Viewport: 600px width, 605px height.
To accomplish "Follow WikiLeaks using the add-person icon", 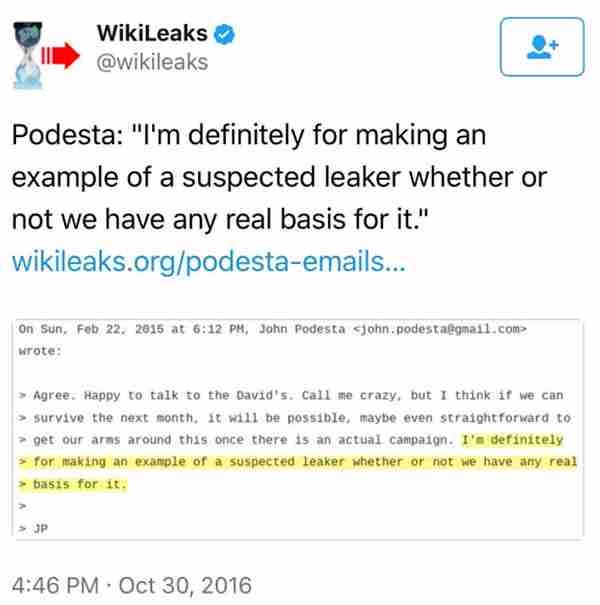I will [x=542, y=47].
